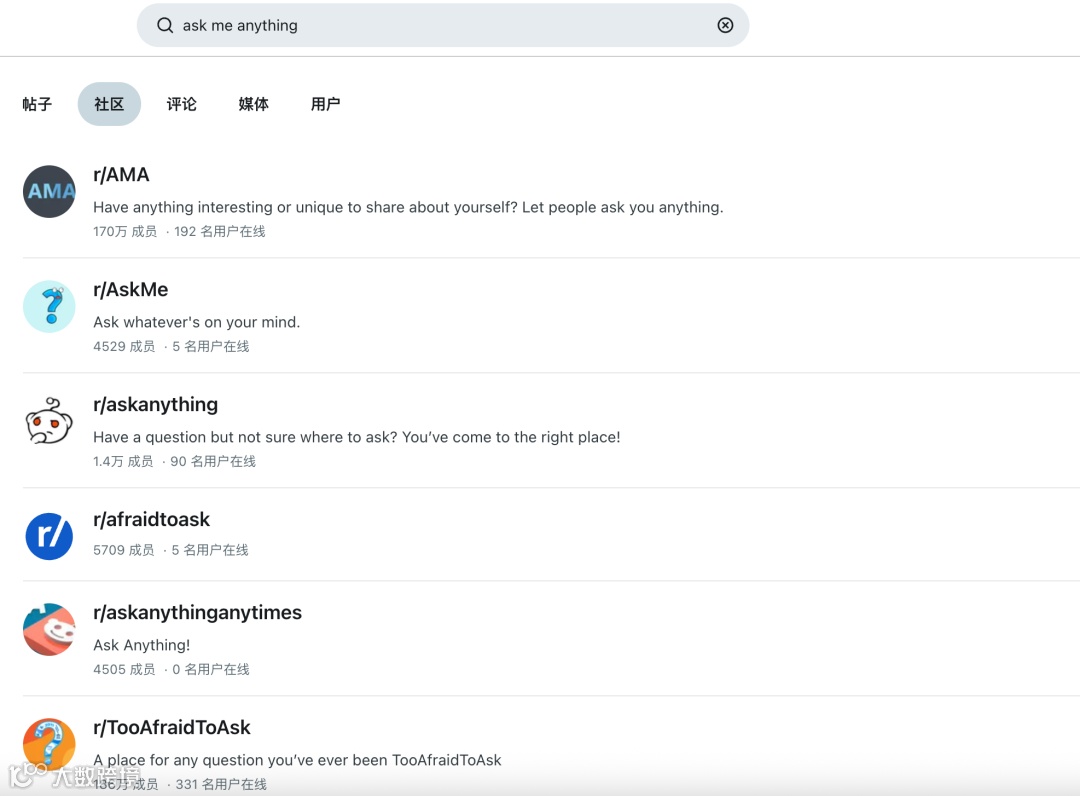Click the '192 名用户在线' online count
This screenshot has width=1080, height=796.
(x=220, y=231)
